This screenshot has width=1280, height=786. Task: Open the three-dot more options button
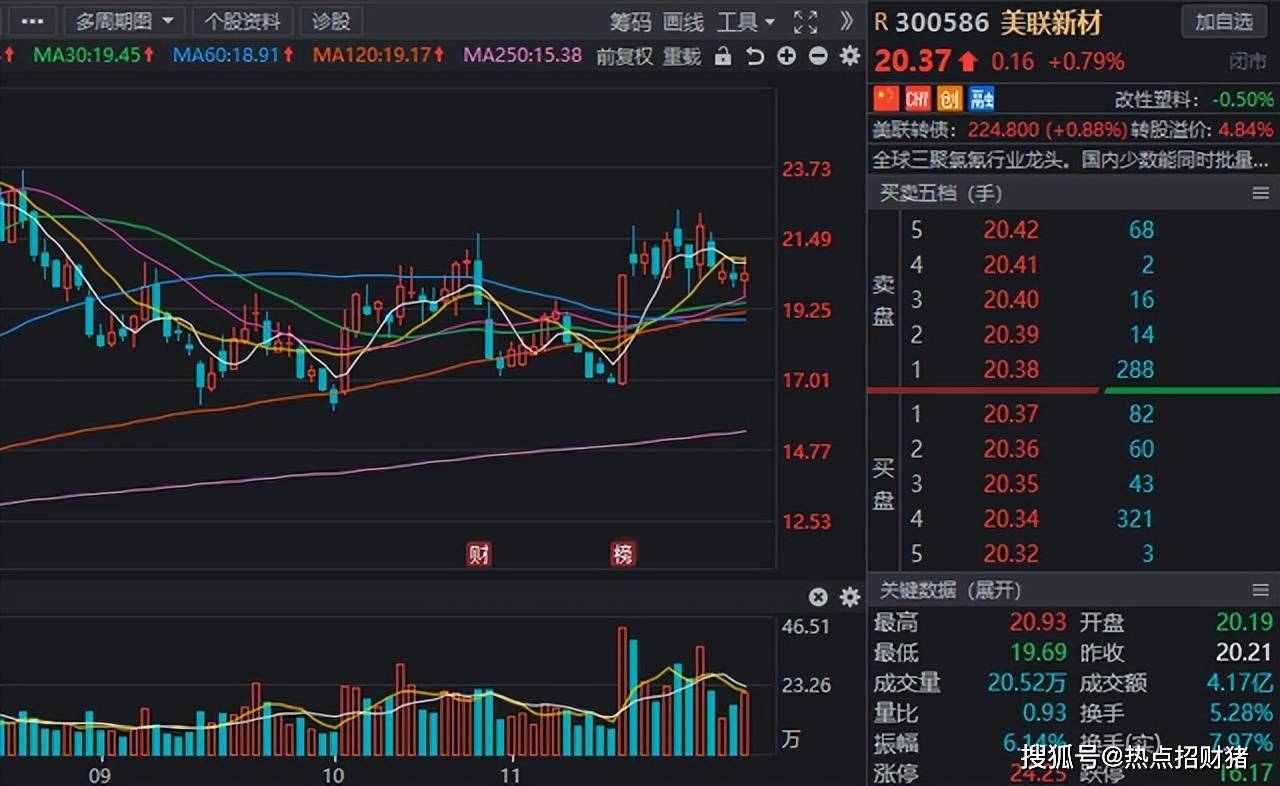point(31,21)
